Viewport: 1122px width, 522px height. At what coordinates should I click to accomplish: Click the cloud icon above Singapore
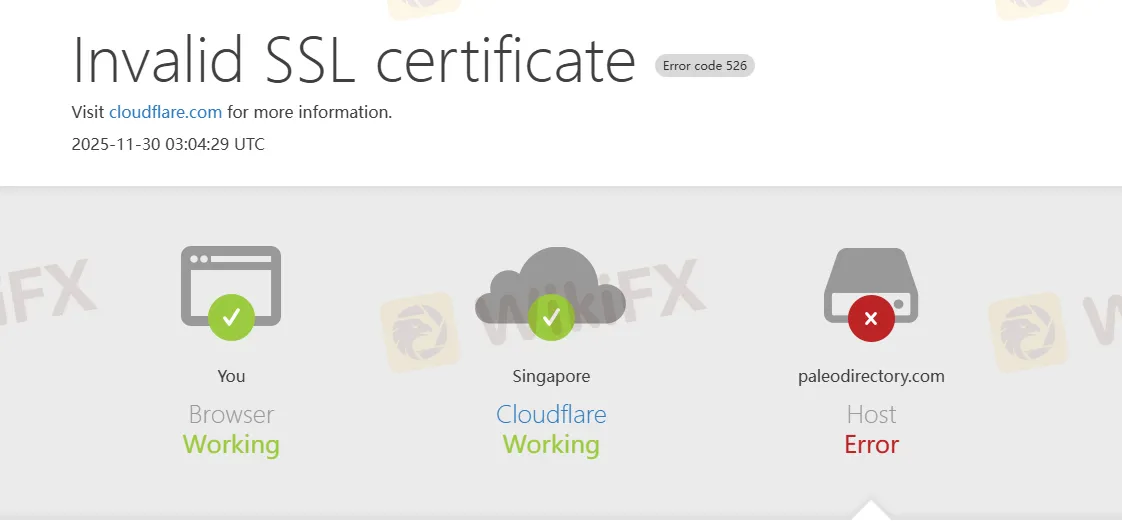click(550, 285)
